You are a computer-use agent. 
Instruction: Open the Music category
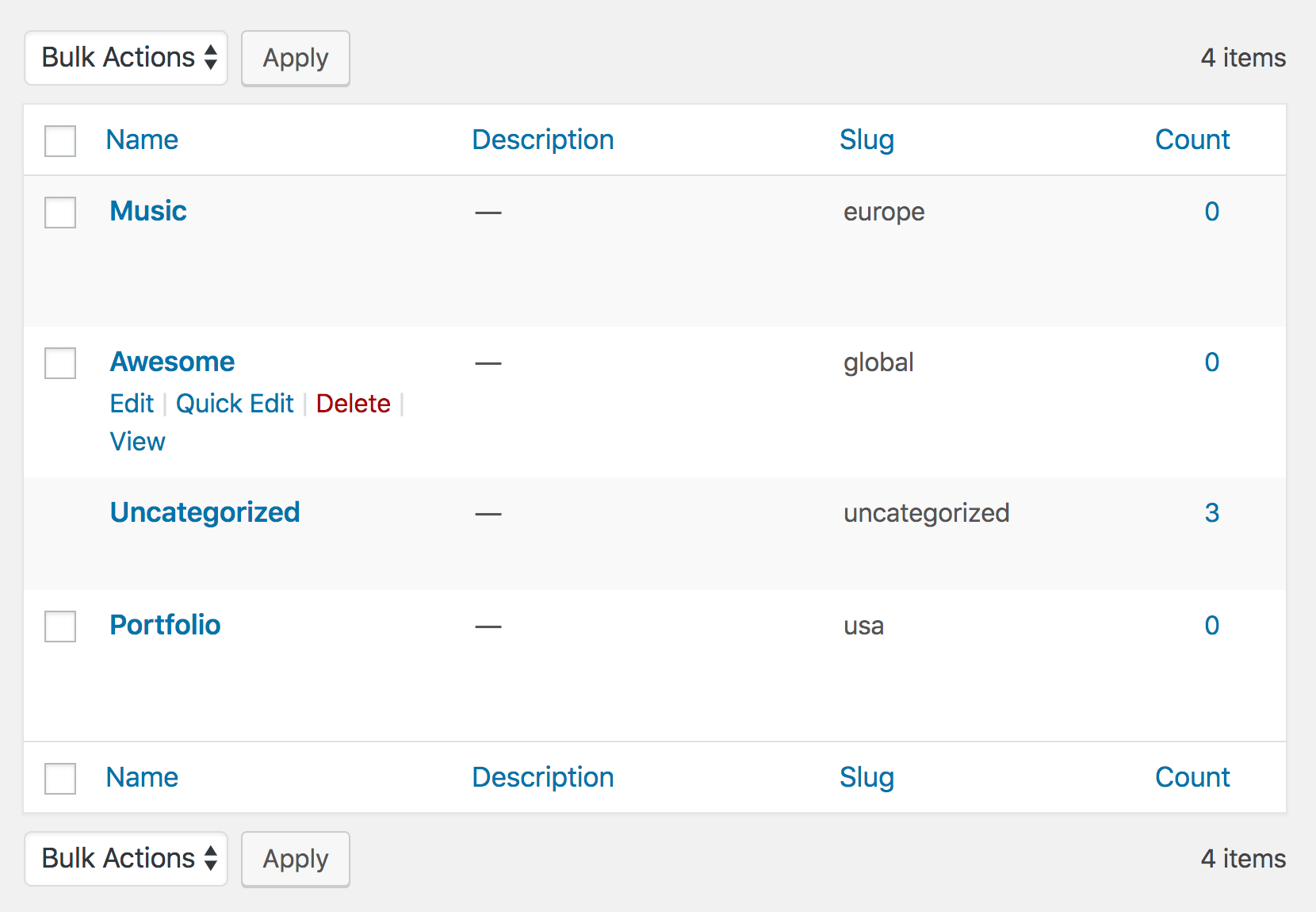pos(147,211)
